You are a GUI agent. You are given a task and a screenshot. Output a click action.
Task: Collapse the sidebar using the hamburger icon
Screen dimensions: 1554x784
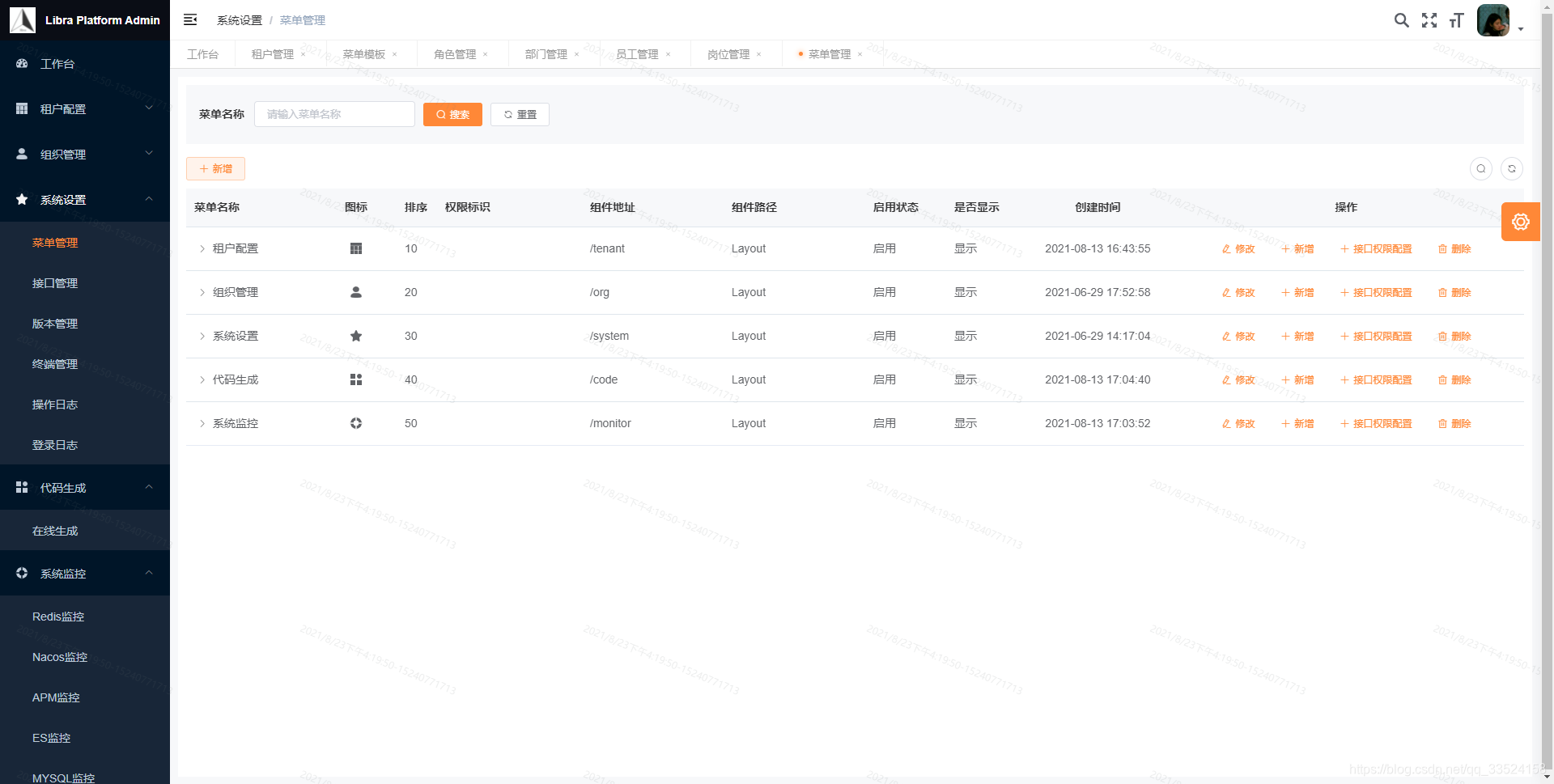190,19
